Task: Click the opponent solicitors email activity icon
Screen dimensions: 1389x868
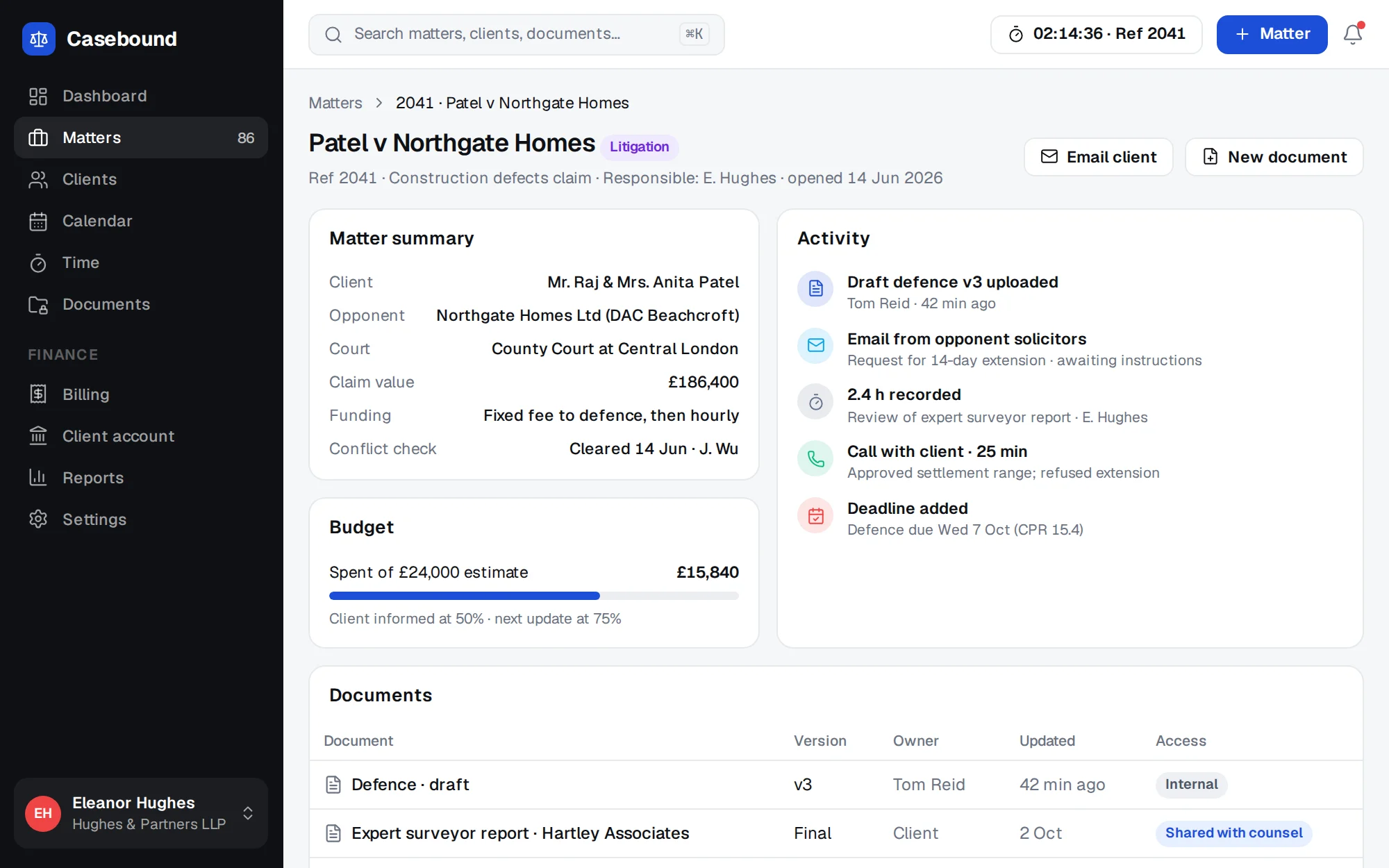Action: click(x=815, y=345)
